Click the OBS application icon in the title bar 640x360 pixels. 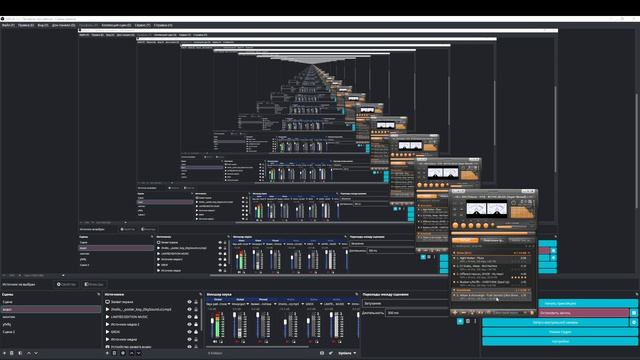point(2,19)
